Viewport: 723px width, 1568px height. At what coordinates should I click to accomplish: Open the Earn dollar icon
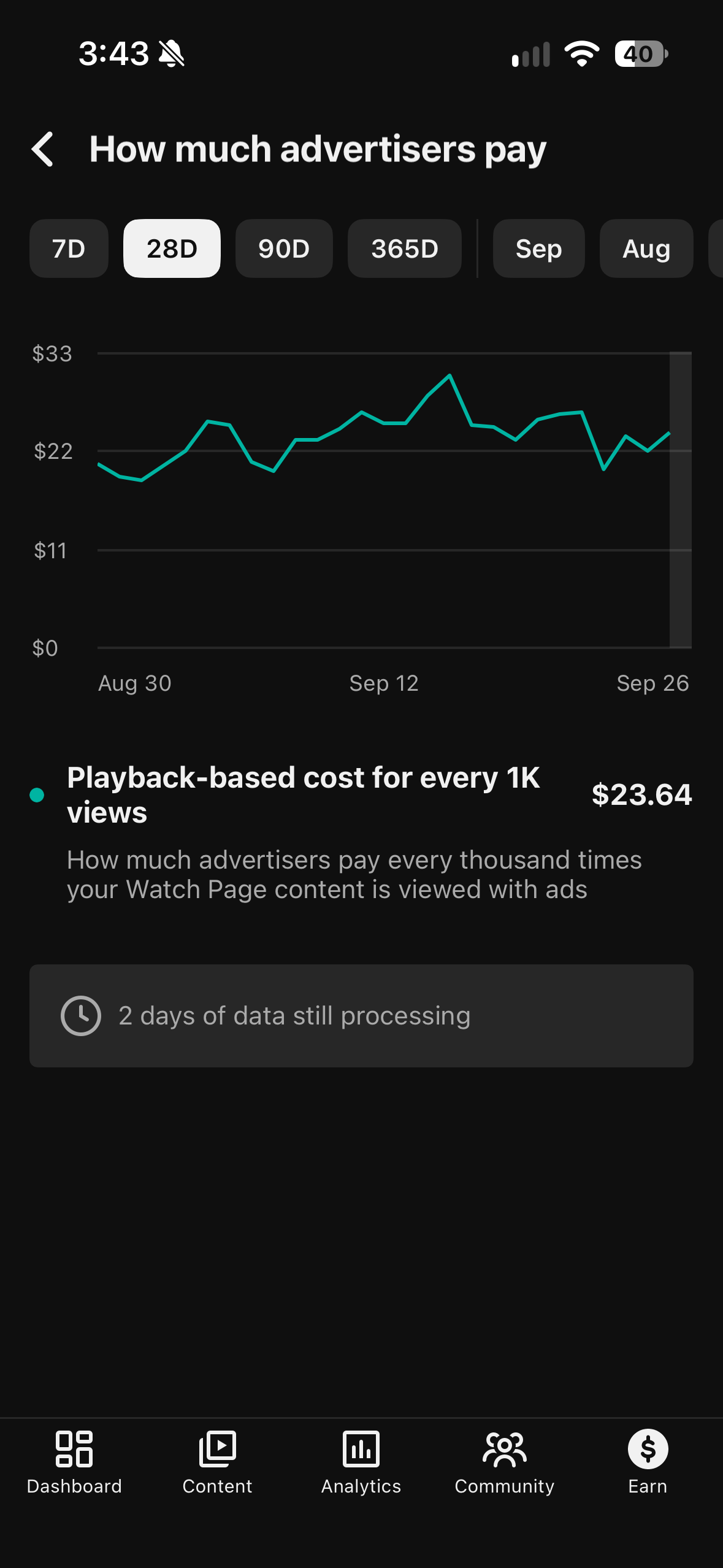pos(648,1449)
